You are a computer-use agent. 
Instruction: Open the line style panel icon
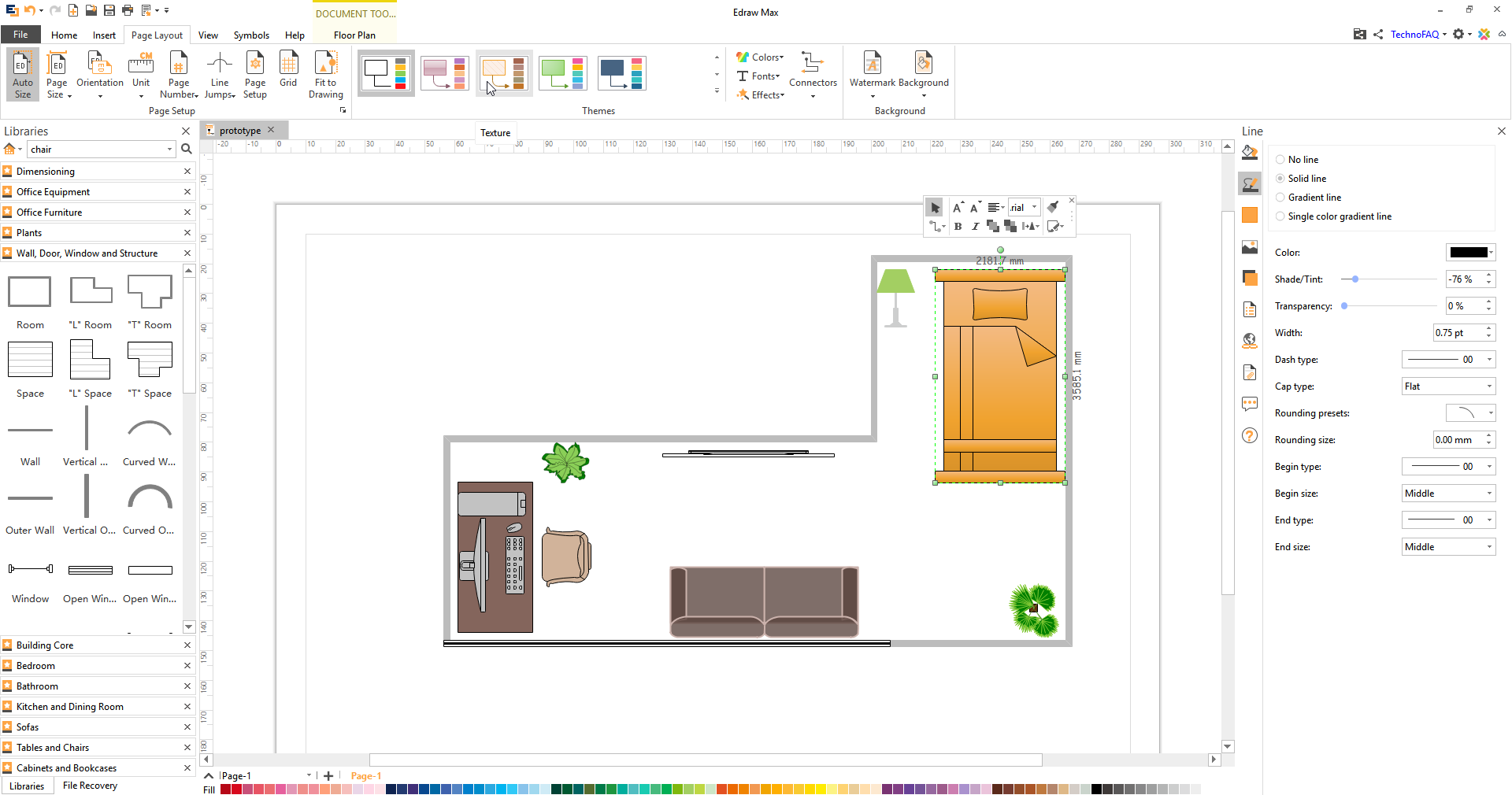tap(1250, 183)
